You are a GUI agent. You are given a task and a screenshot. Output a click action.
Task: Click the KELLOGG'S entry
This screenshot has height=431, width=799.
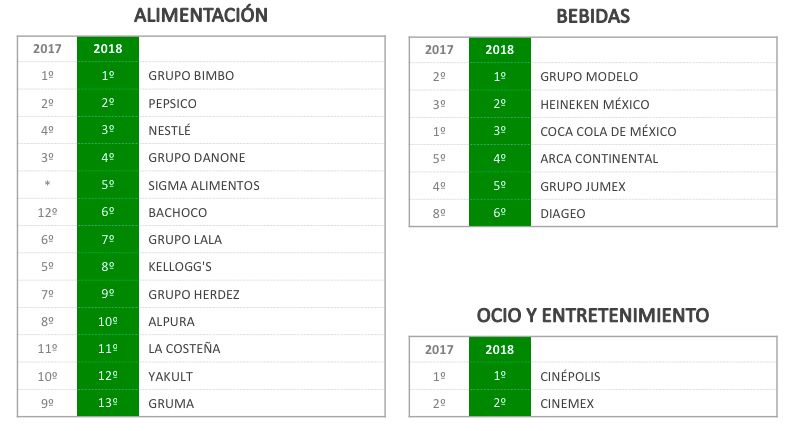(x=180, y=267)
